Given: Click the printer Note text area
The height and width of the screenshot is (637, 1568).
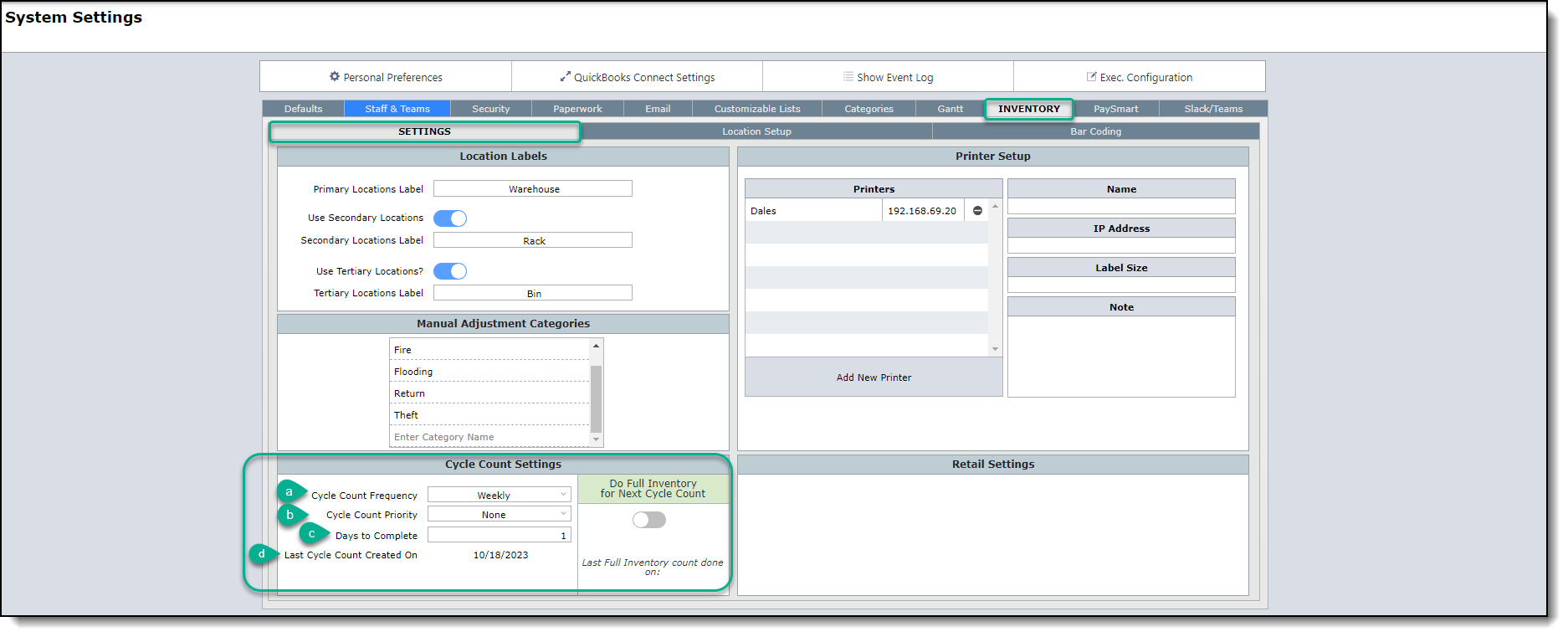Looking at the screenshot, I should (x=1121, y=356).
